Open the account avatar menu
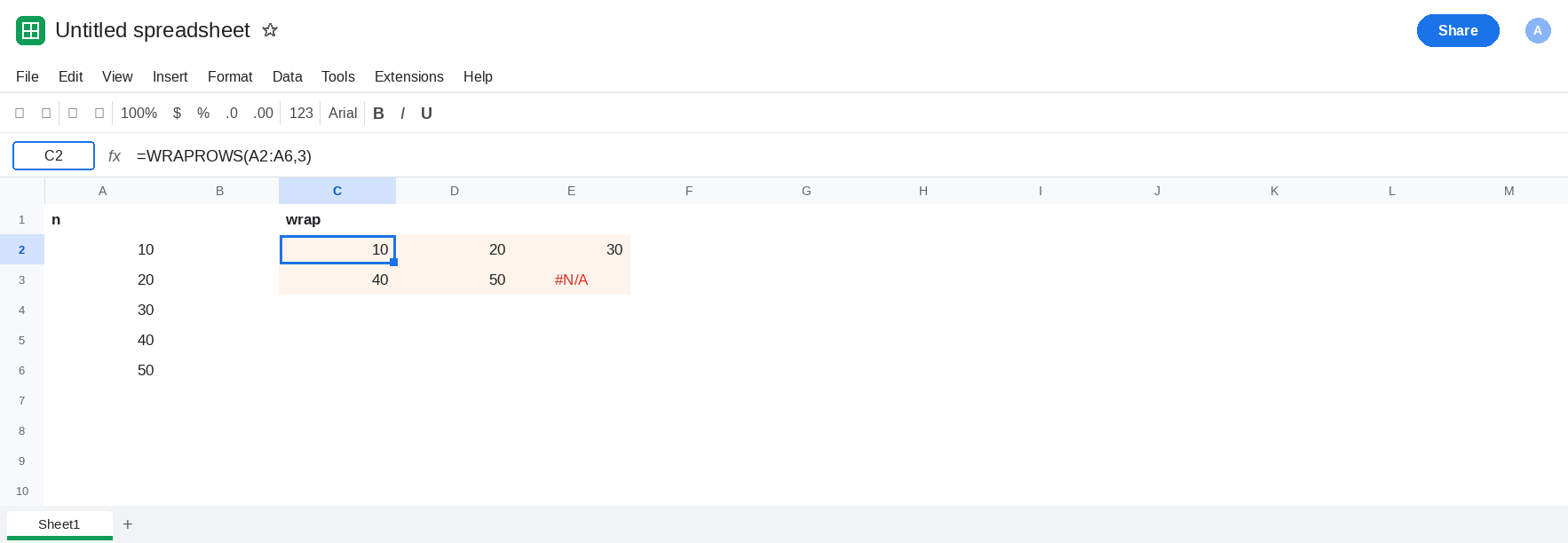Screen dimensions: 1568x543 tap(1538, 30)
